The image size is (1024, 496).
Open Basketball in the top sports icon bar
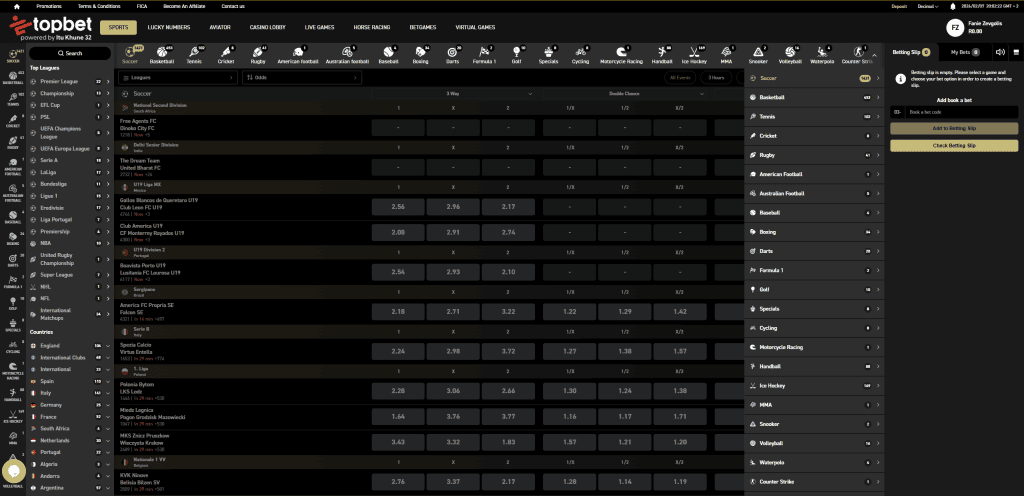point(161,54)
